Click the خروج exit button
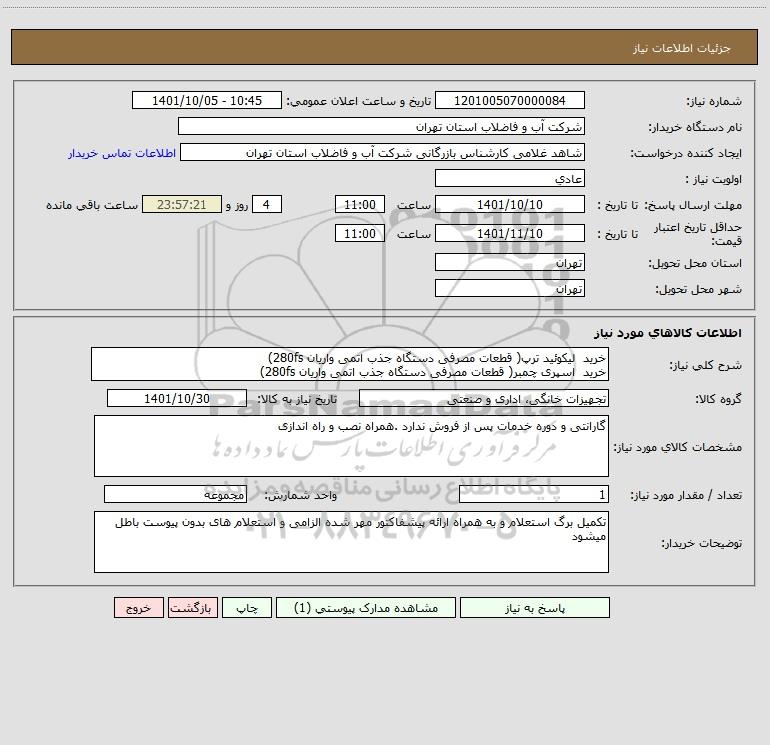Image resolution: width=770 pixels, height=745 pixels. (138, 607)
